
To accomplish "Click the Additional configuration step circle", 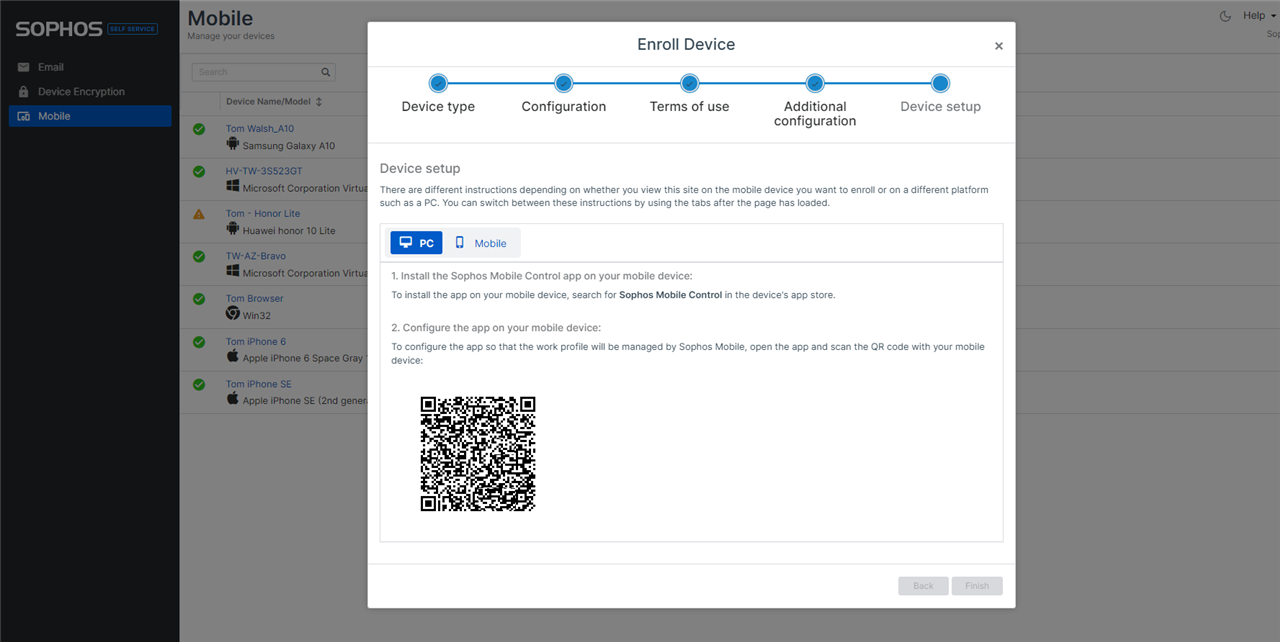I will click(x=815, y=83).
